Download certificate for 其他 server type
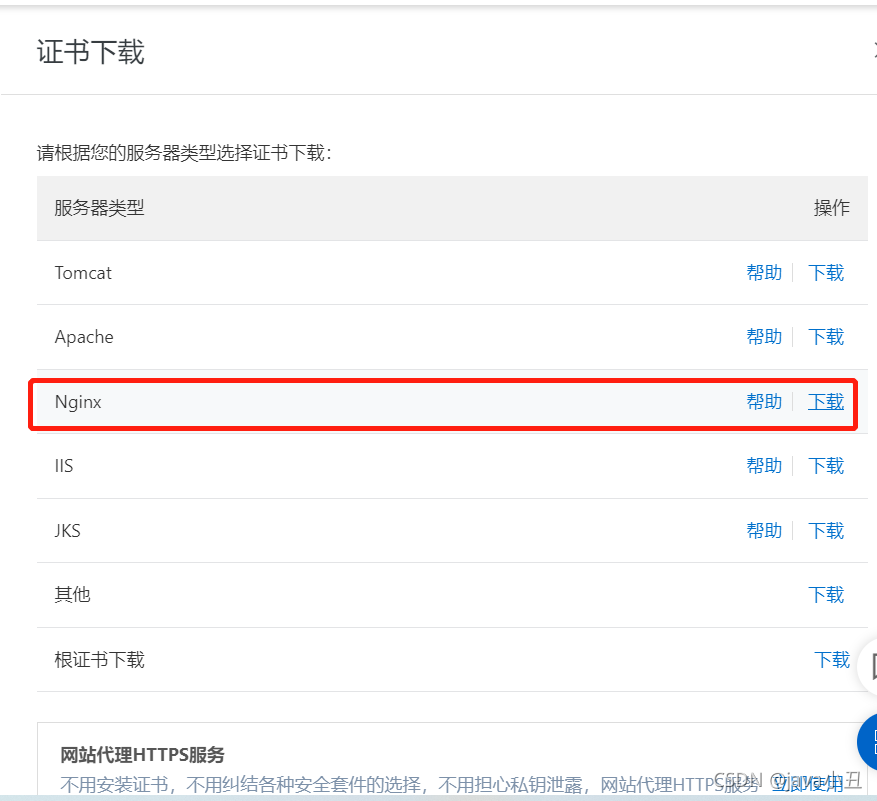Screen dimensions: 877x801 pos(826,595)
